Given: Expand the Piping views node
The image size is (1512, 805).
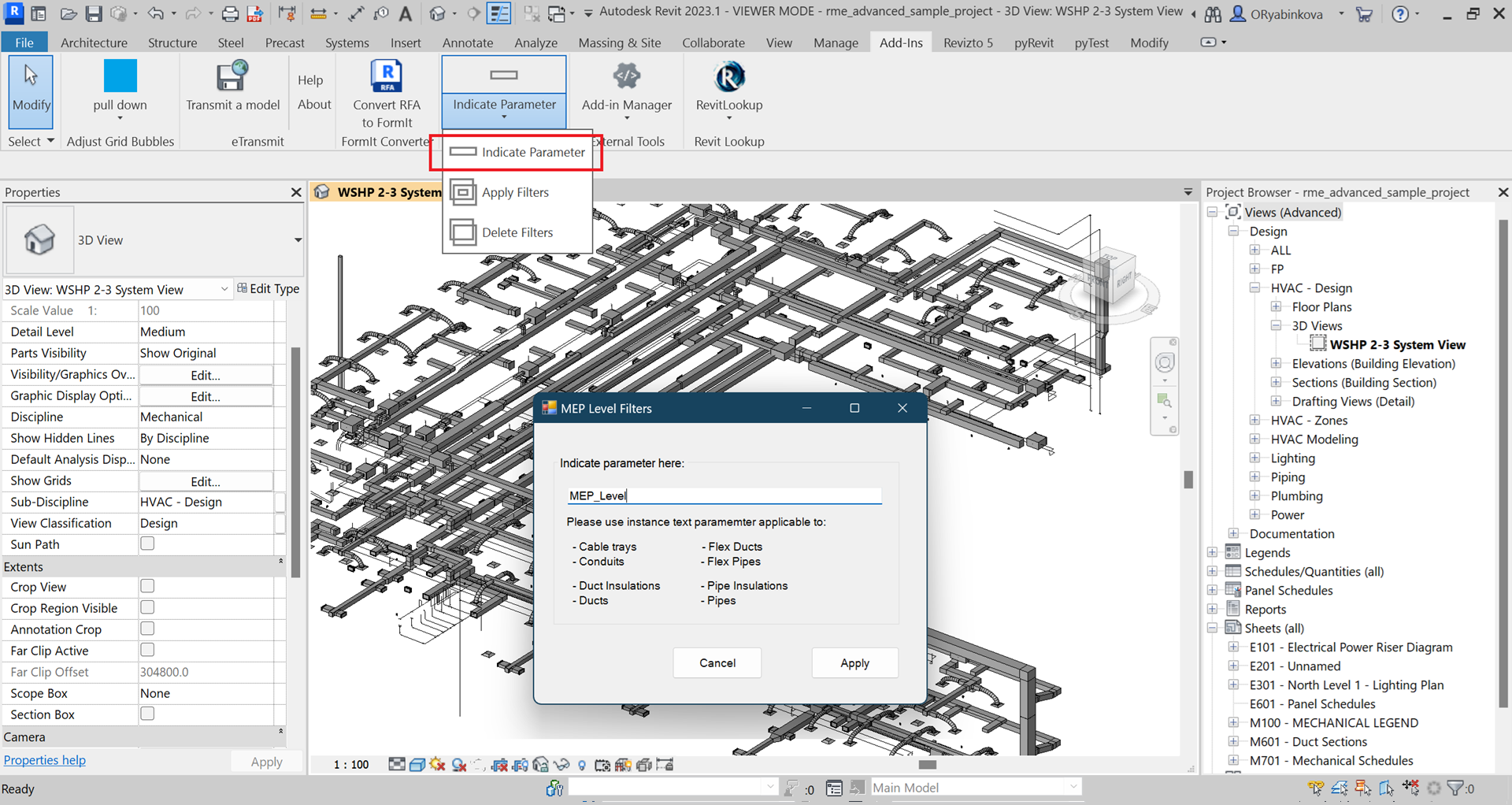Looking at the screenshot, I should (x=1254, y=477).
